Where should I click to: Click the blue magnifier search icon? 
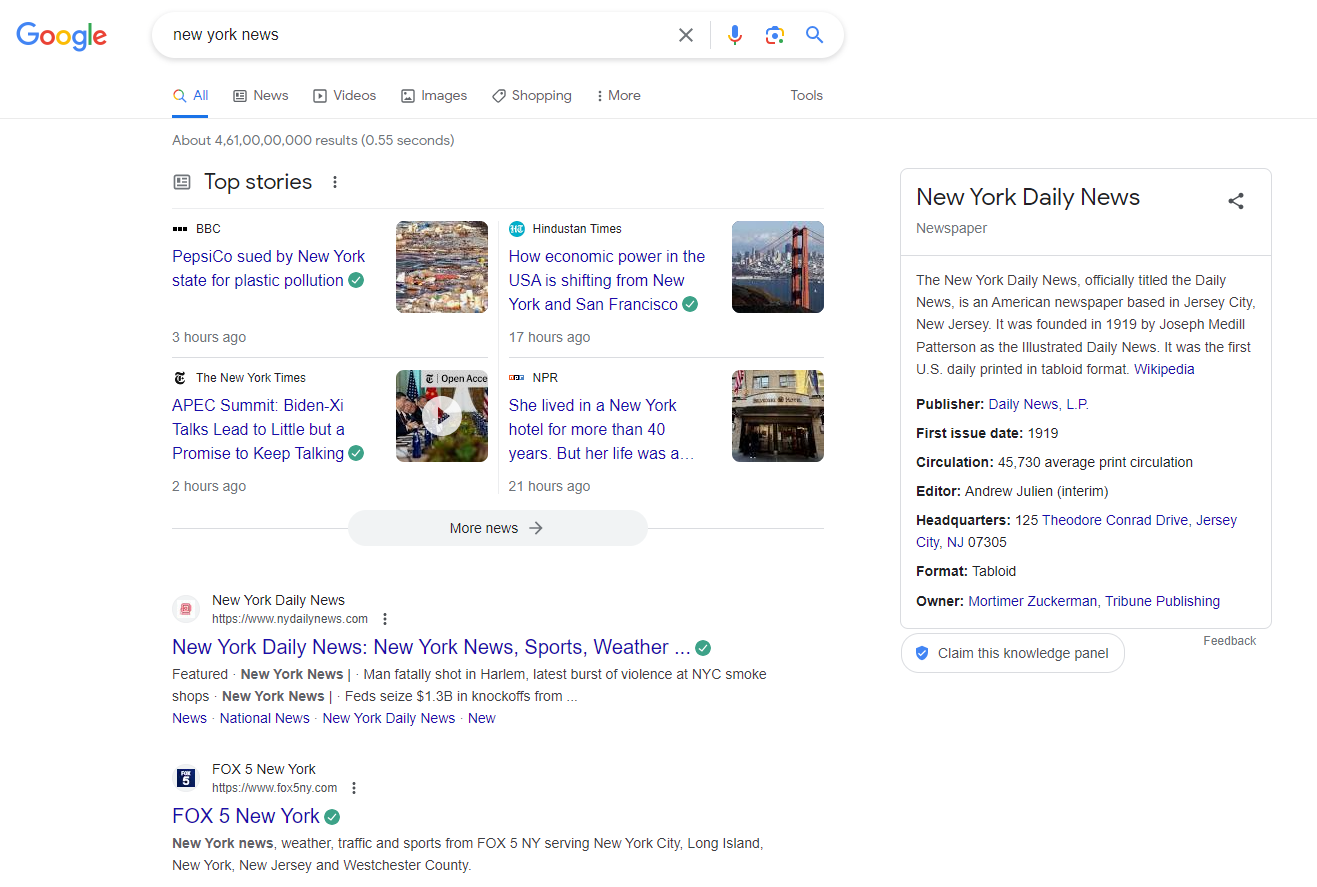click(815, 35)
